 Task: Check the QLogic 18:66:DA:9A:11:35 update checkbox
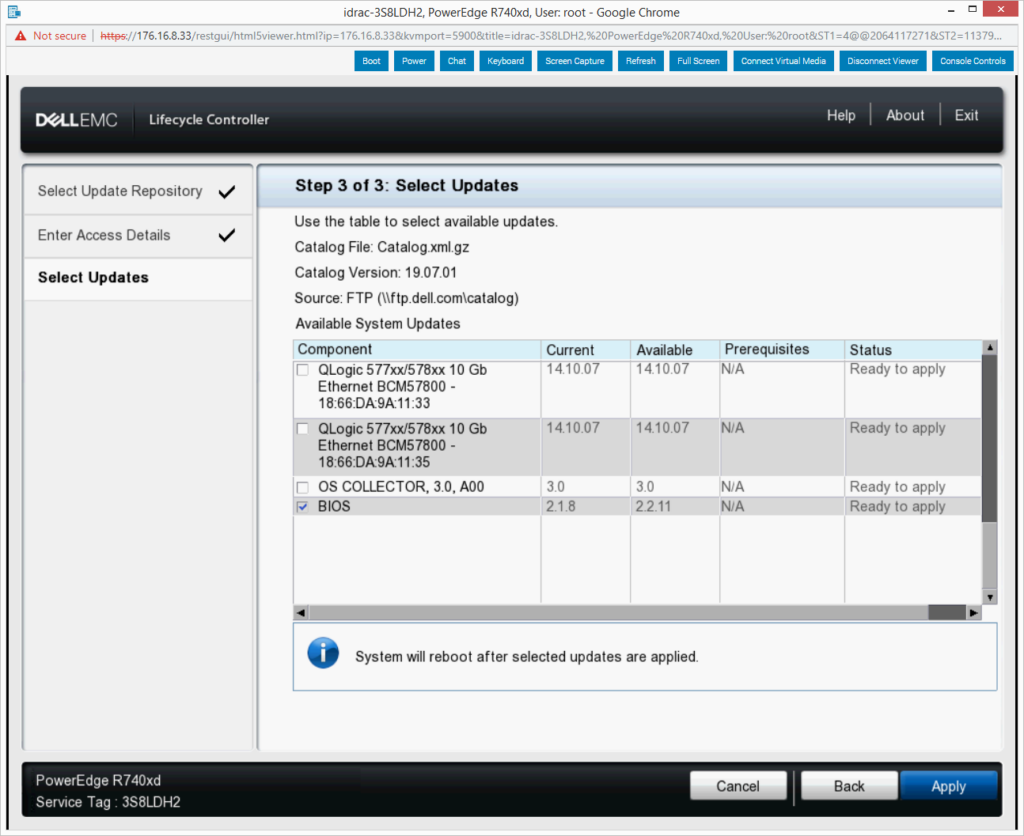(x=302, y=429)
